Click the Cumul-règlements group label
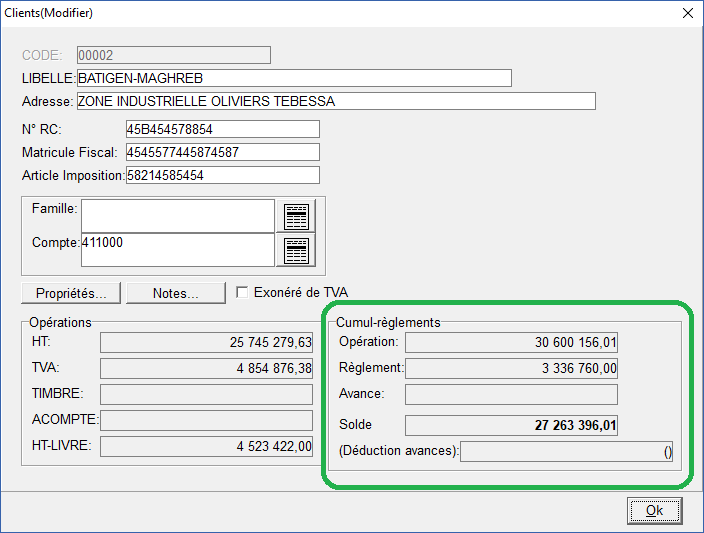Screen dimensions: 704x533 388,322
